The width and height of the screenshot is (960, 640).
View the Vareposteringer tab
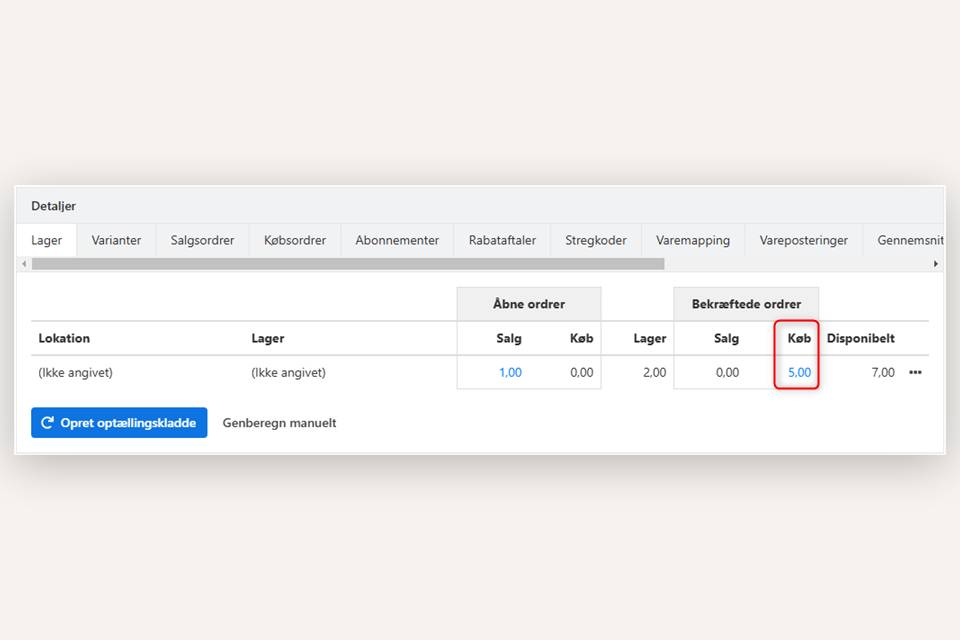(804, 240)
